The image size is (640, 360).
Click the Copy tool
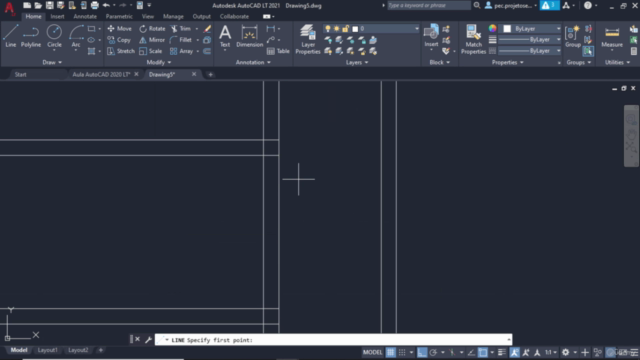click(119, 40)
